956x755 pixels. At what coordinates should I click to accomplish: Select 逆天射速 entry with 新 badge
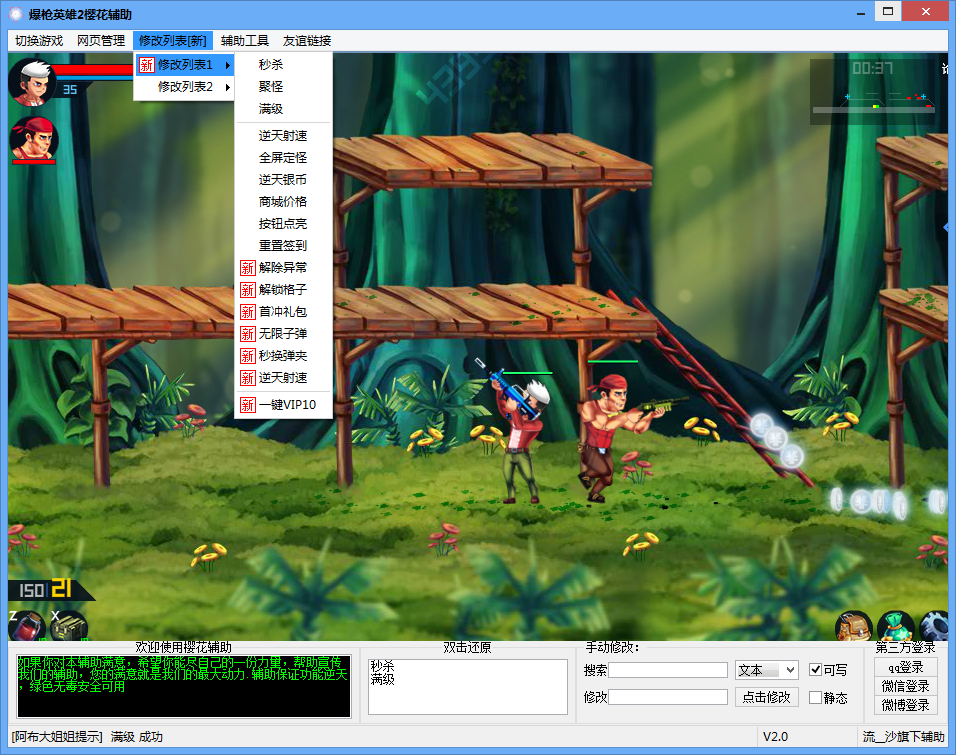(284, 378)
